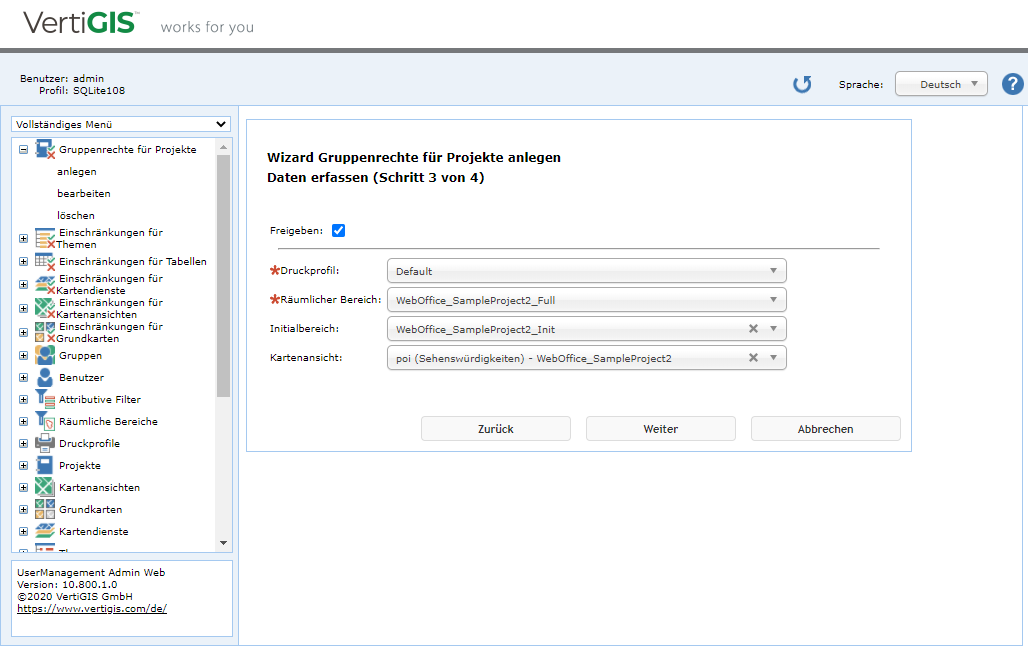Screen dimensions: 1028x646
Task: Click the Druckprofile printer icon
Action: click(44, 444)
